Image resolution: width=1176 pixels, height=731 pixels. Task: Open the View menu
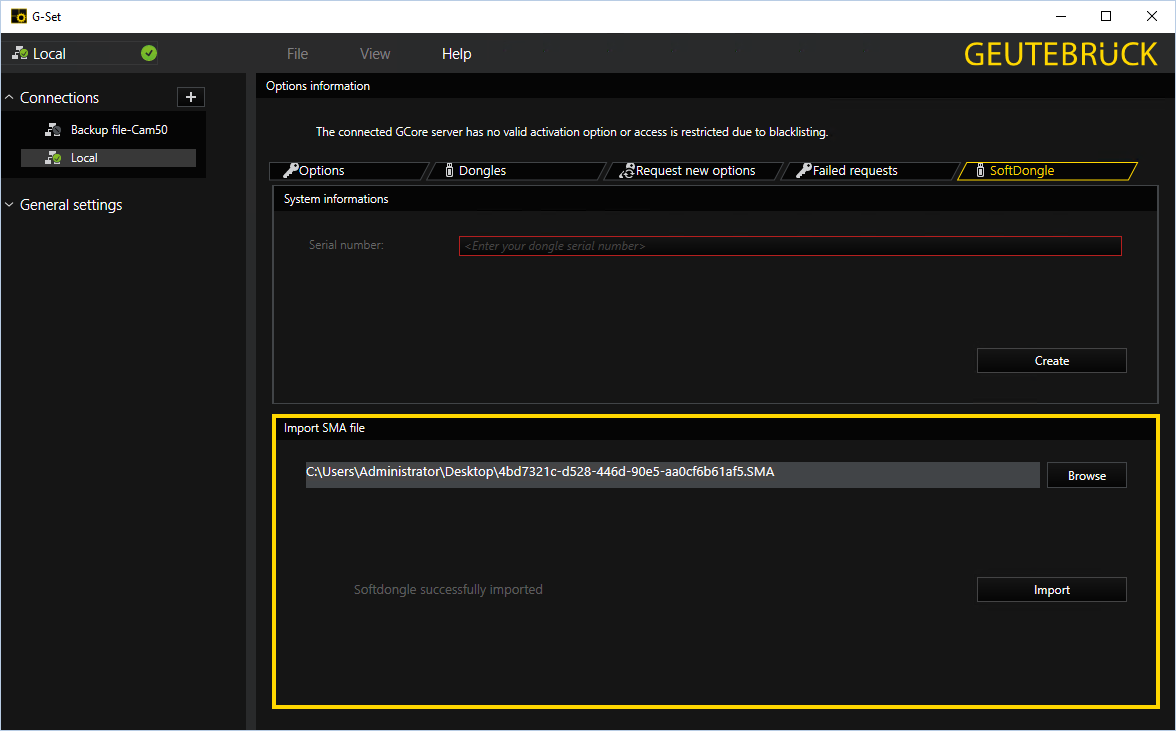(375, 54)
